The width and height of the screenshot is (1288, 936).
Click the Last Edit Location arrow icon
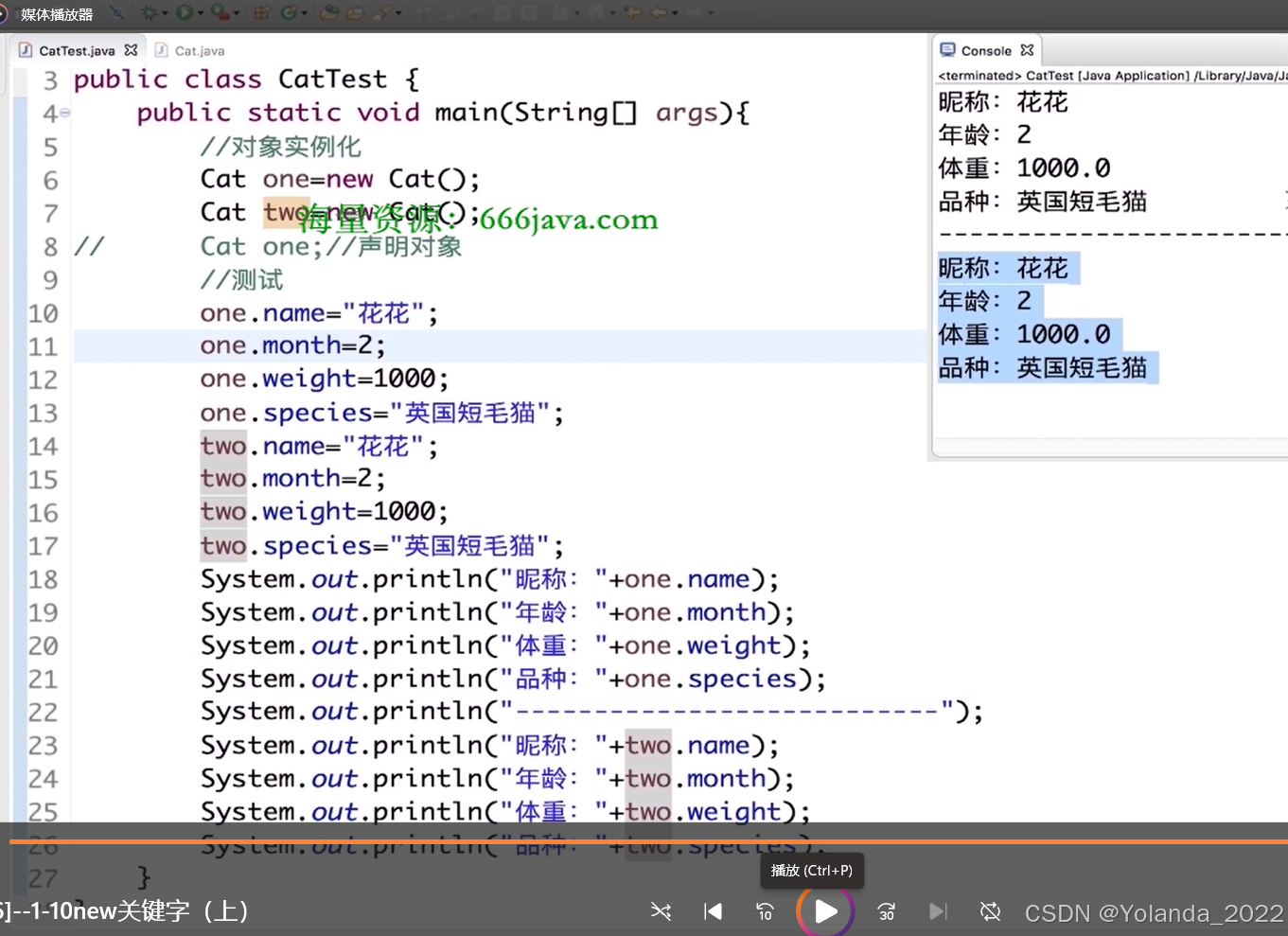(632, 12)
